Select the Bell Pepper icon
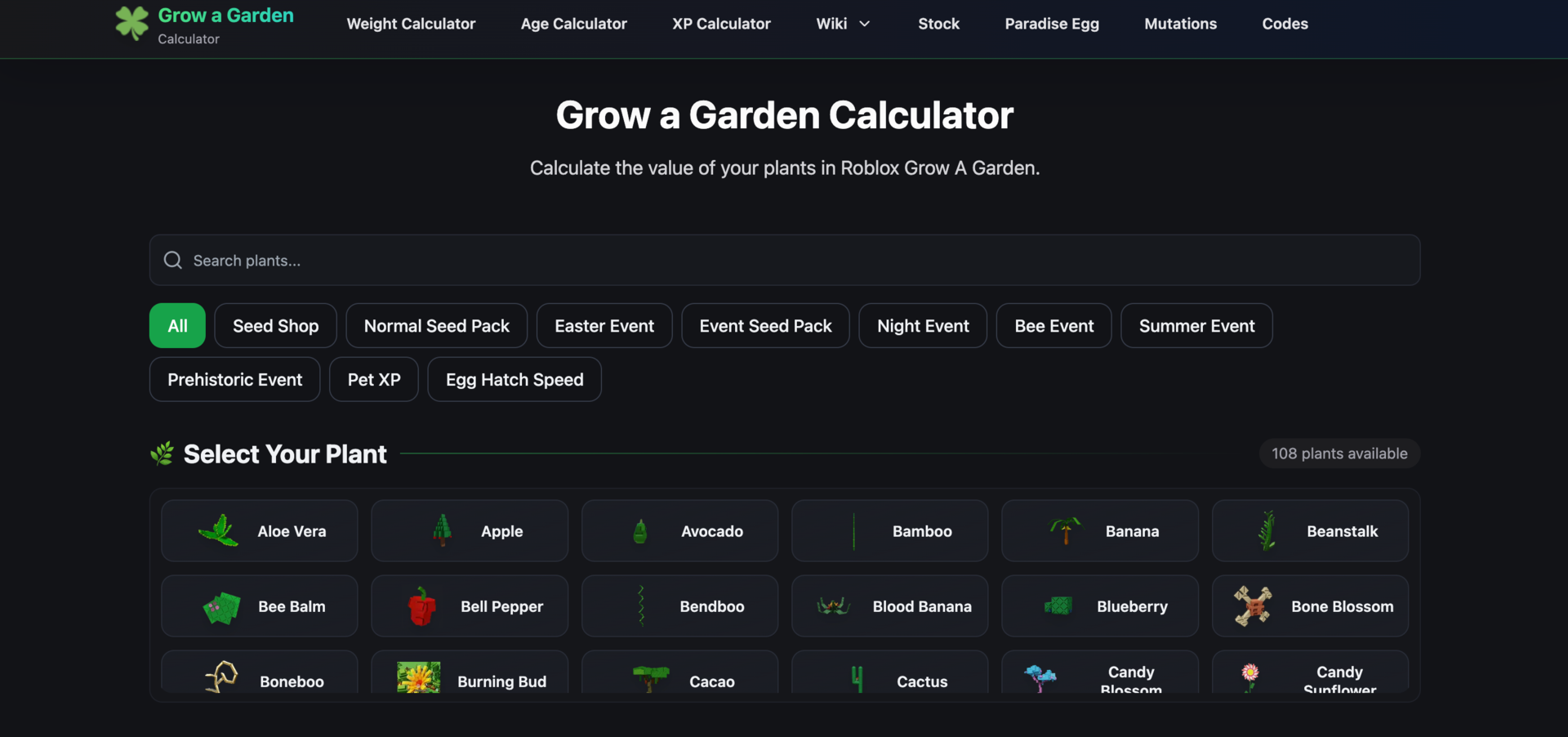1568x737 pixels. click(418, 606)
